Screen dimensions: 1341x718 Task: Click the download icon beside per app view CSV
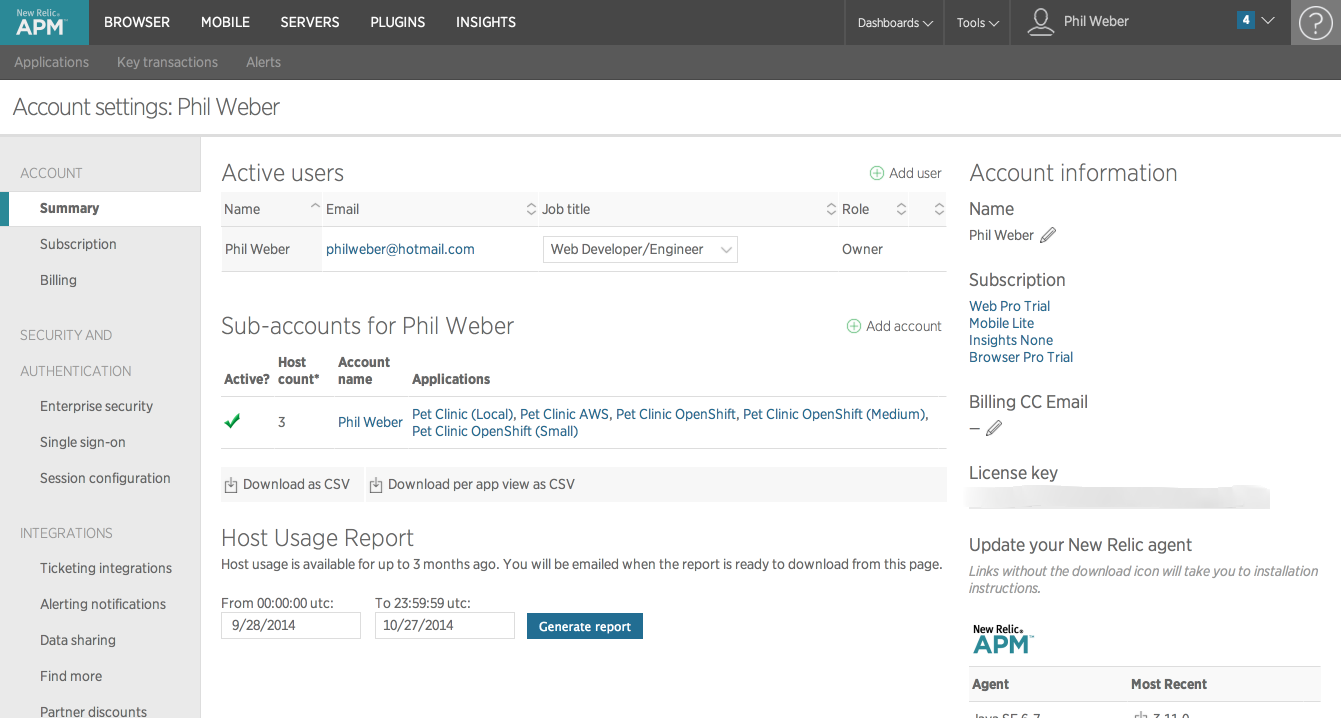tap(376, 485)
